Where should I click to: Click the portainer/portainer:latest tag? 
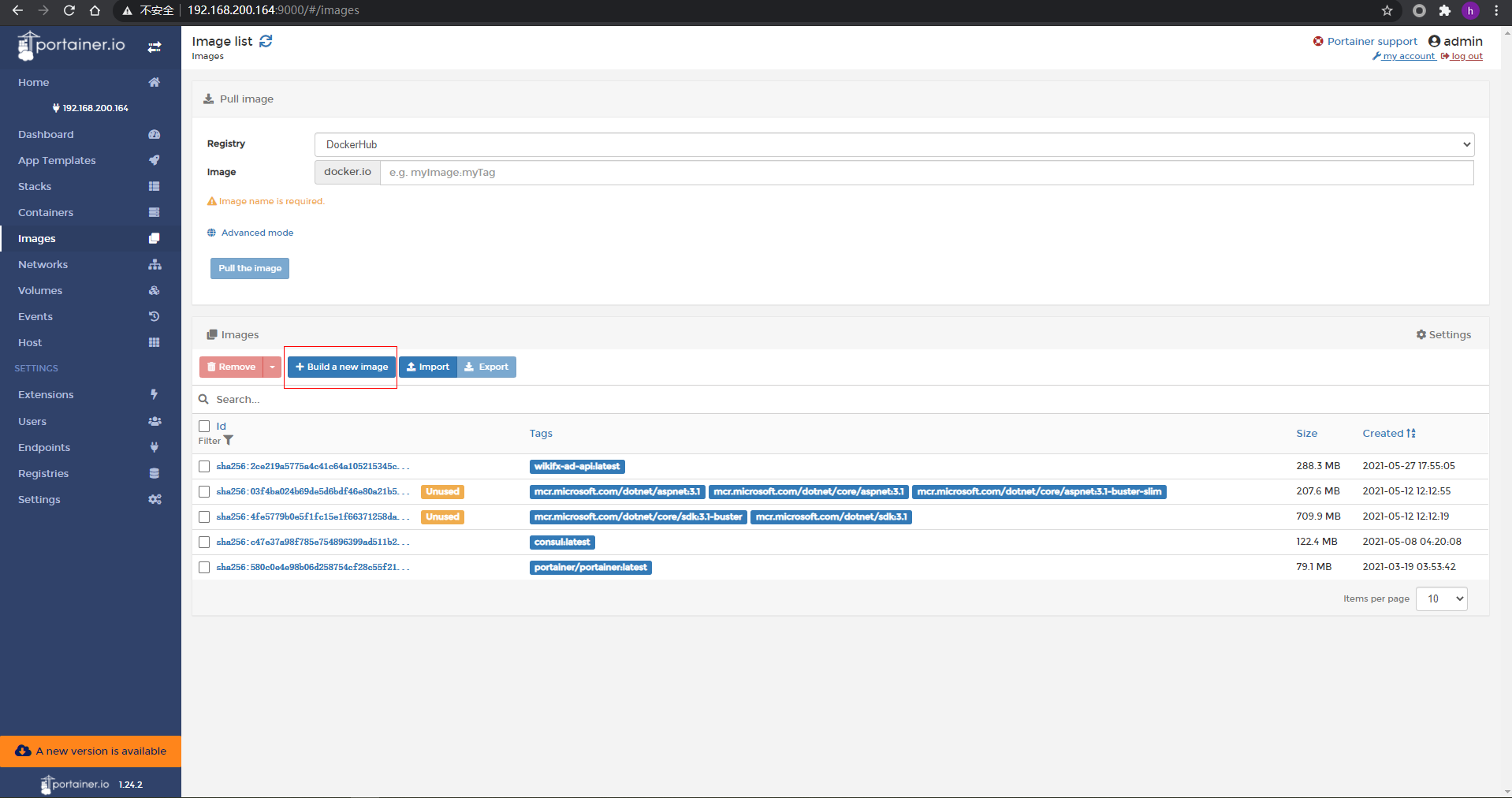590,567
